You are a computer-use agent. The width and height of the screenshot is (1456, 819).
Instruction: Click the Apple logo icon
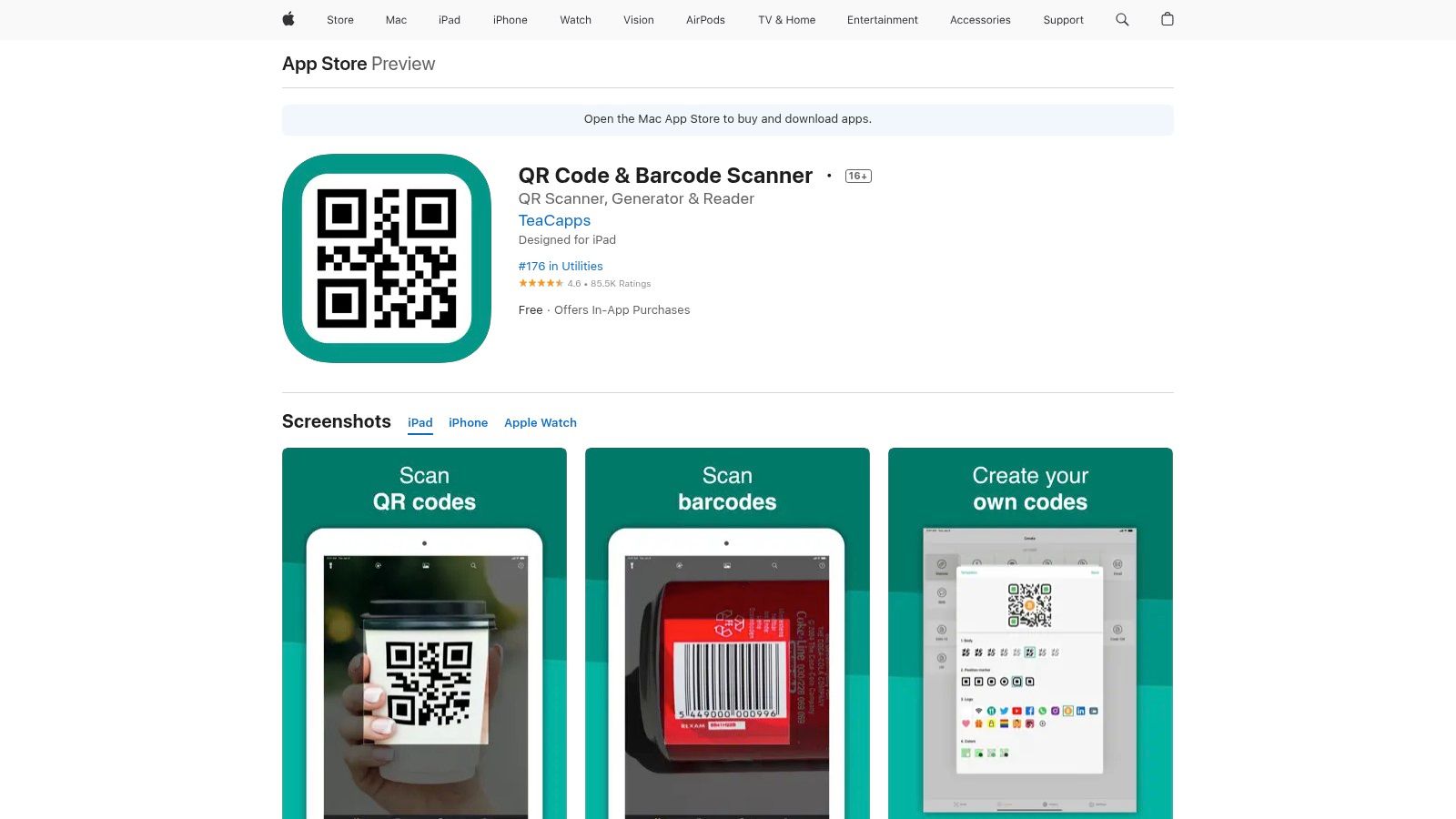point(288,19)
